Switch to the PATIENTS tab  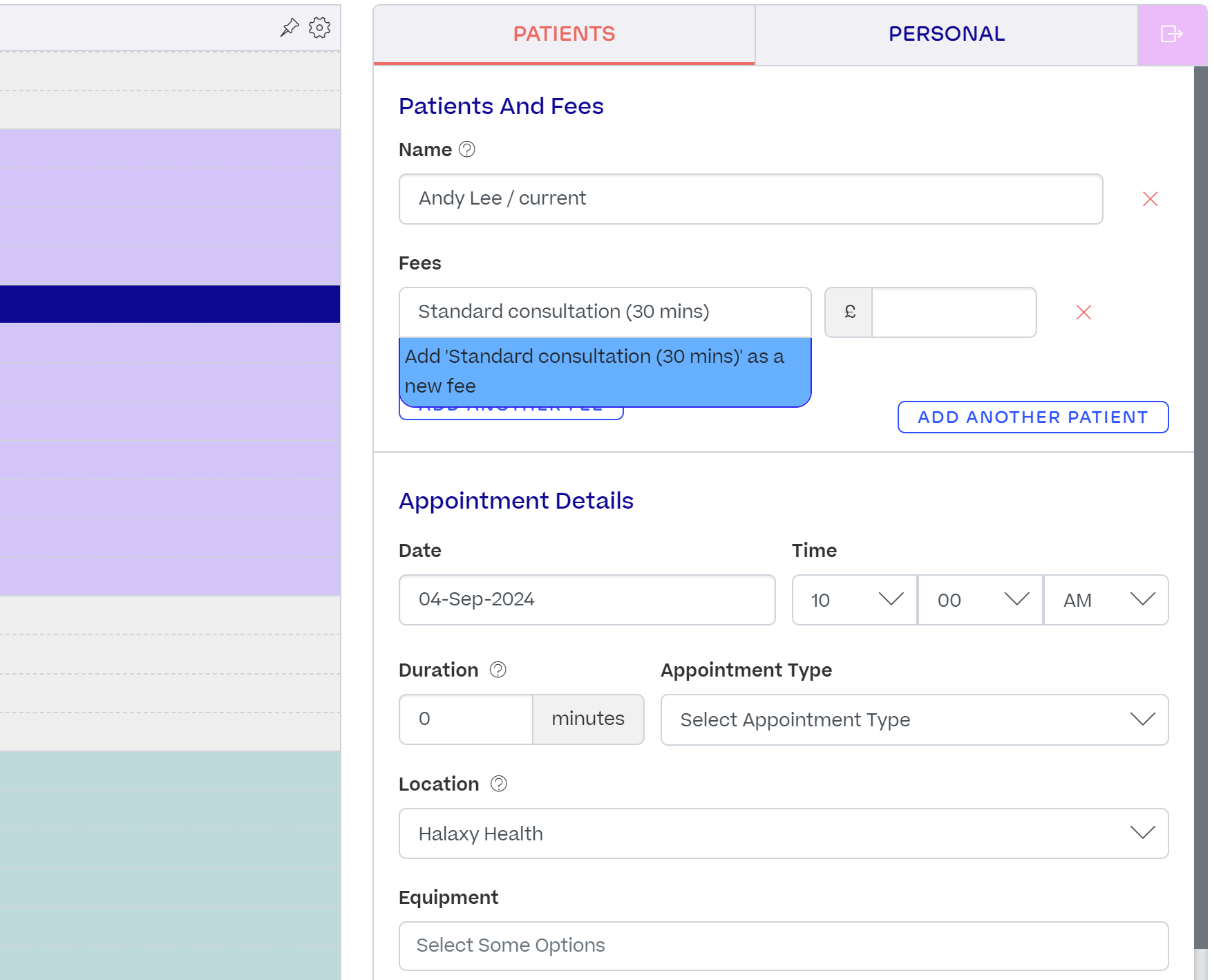tap(564, 34)
